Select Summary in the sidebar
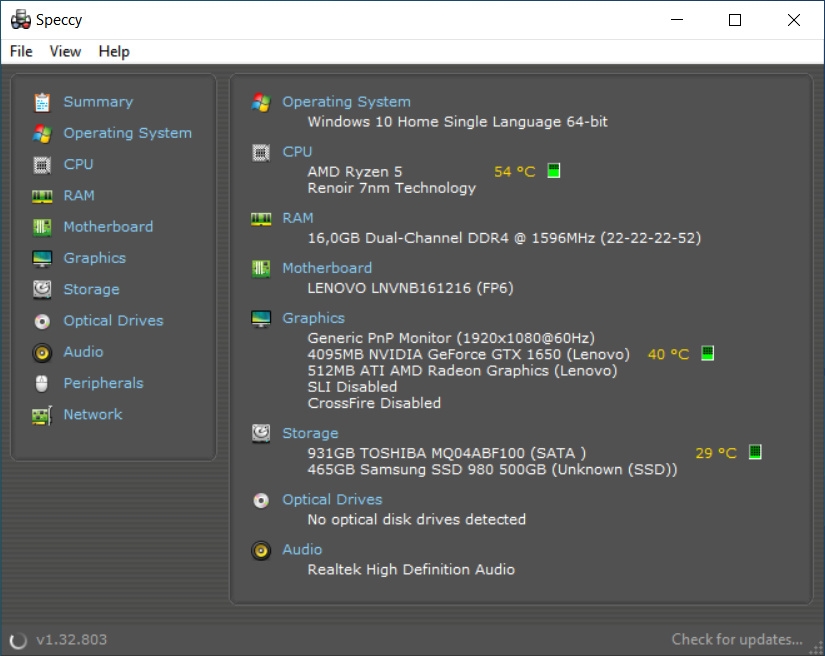The width and height of the screenshot is (825, 656). 98,102
